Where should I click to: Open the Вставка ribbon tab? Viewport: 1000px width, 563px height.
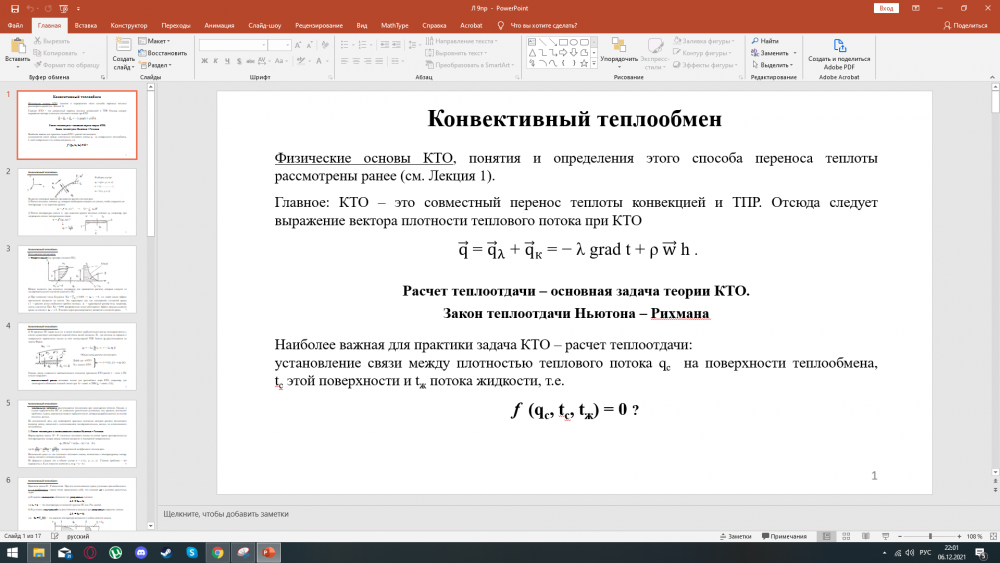pyautogui.click(x=86, y=25)
